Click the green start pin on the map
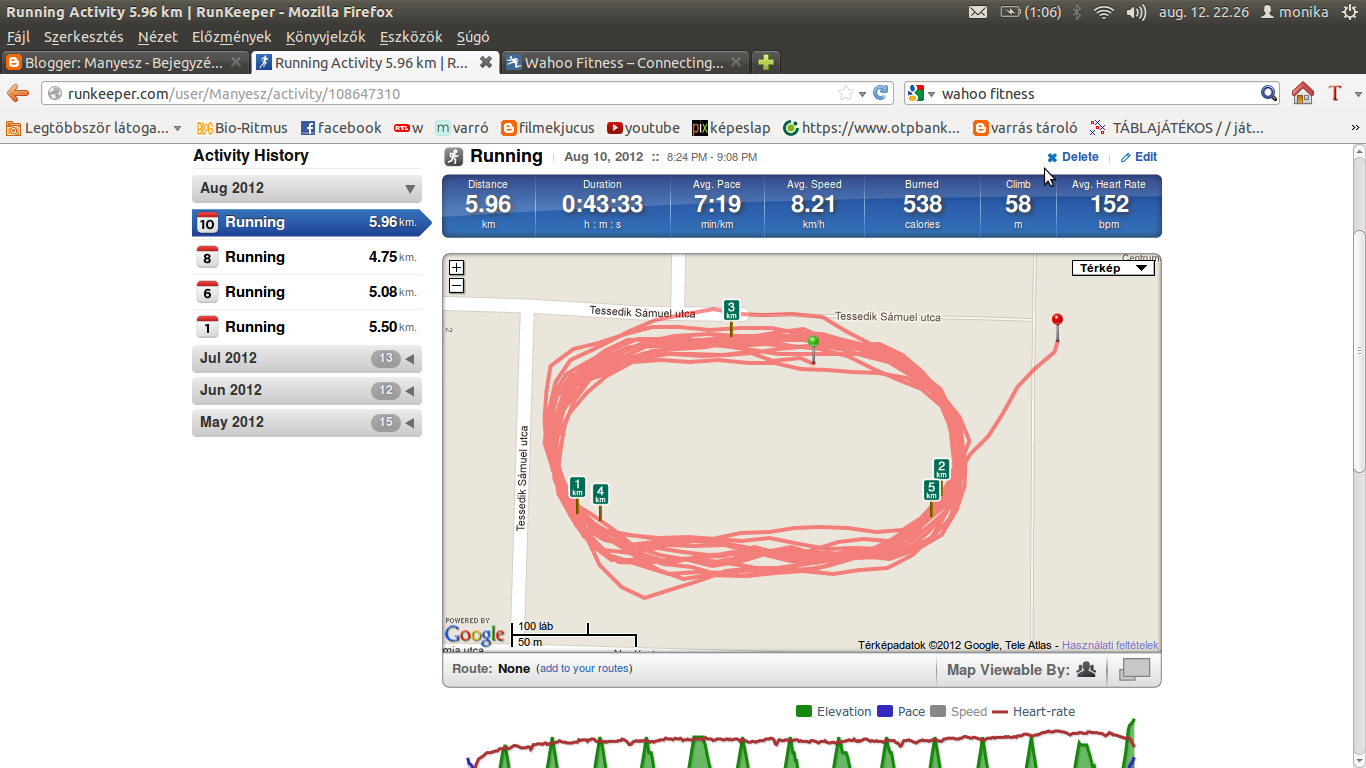The width and height of the screenshot is (1366, 768). coord(813,349)
